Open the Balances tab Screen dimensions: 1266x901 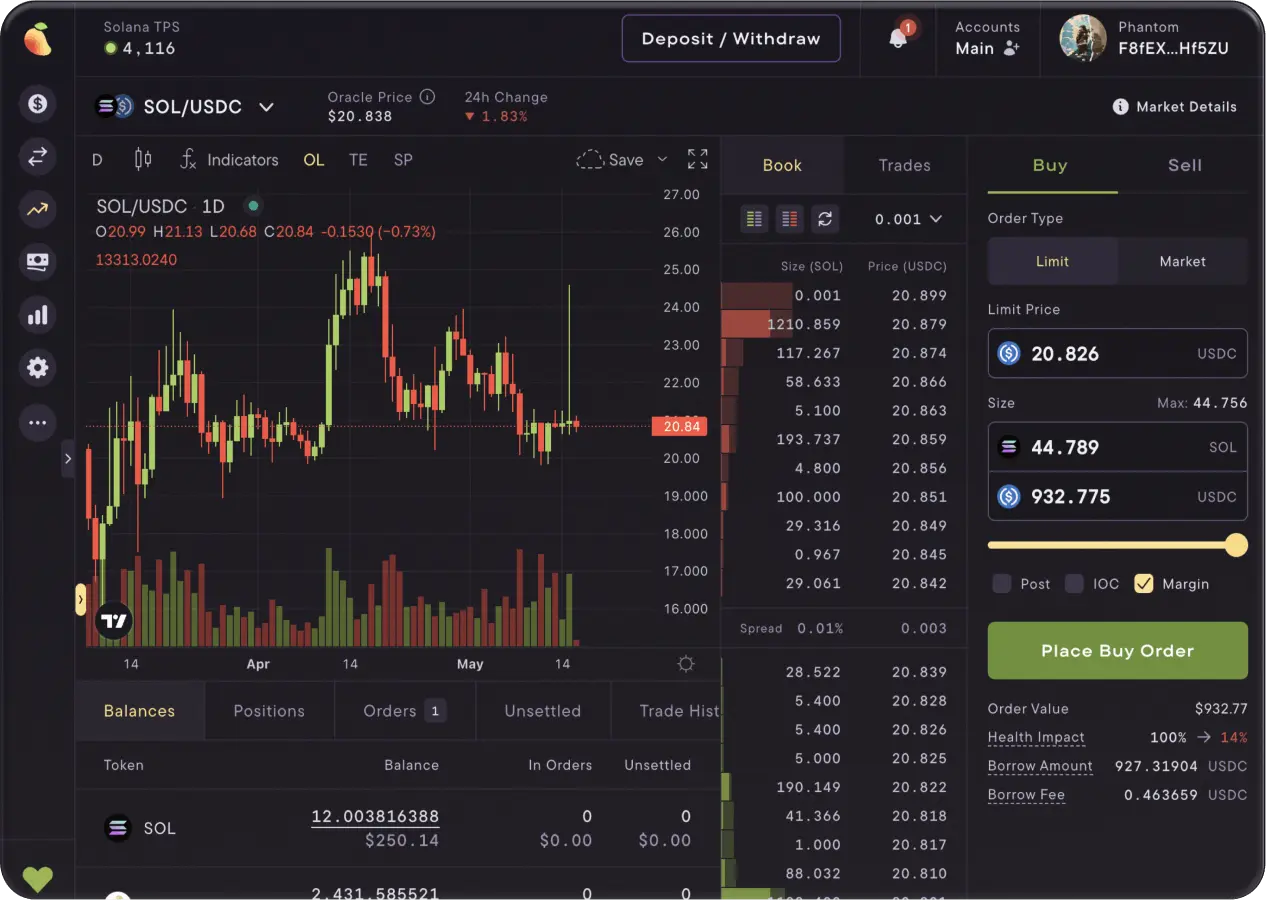pyautogui.click(x=140, y=711)
